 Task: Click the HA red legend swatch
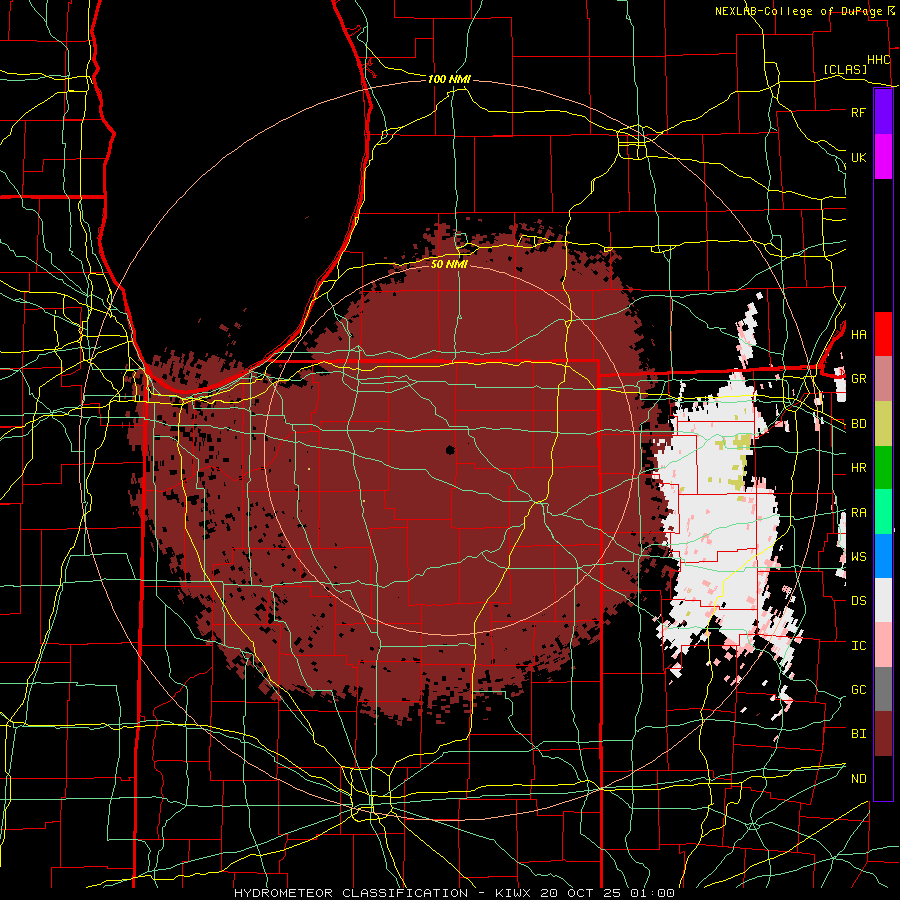[883, 334]
